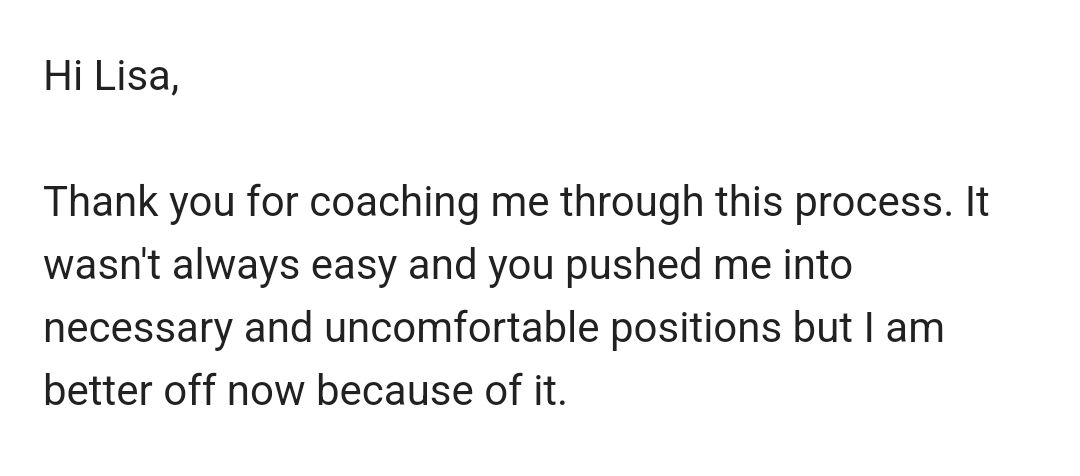Click the word "Thank" in the message
1080x476 pixels.
point(101,202)
